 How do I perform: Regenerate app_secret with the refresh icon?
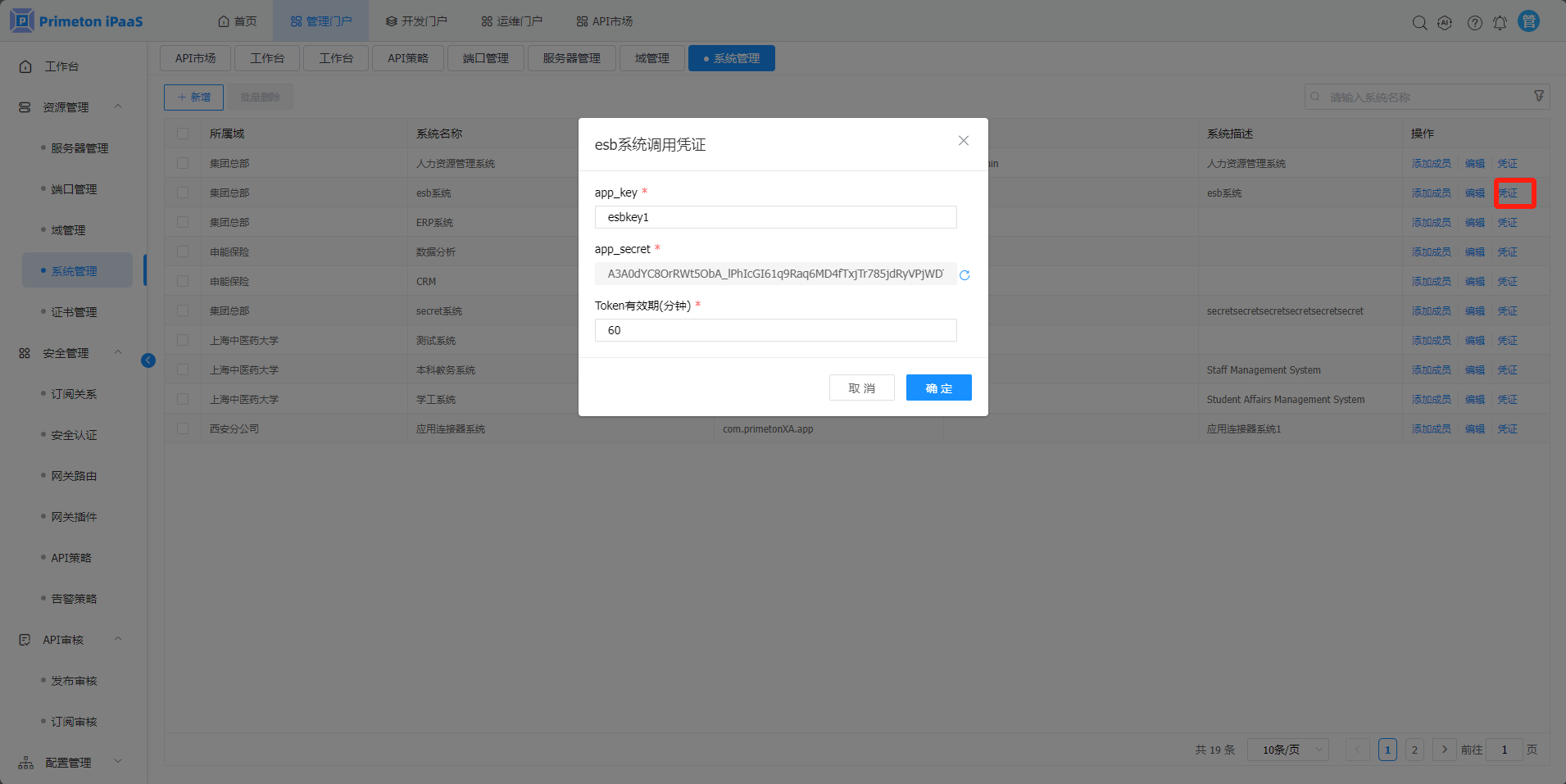tap(965, 275)
